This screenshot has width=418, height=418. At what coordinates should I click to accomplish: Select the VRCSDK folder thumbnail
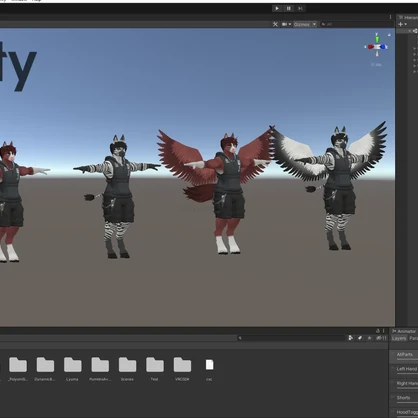click(x=182, y=369)
